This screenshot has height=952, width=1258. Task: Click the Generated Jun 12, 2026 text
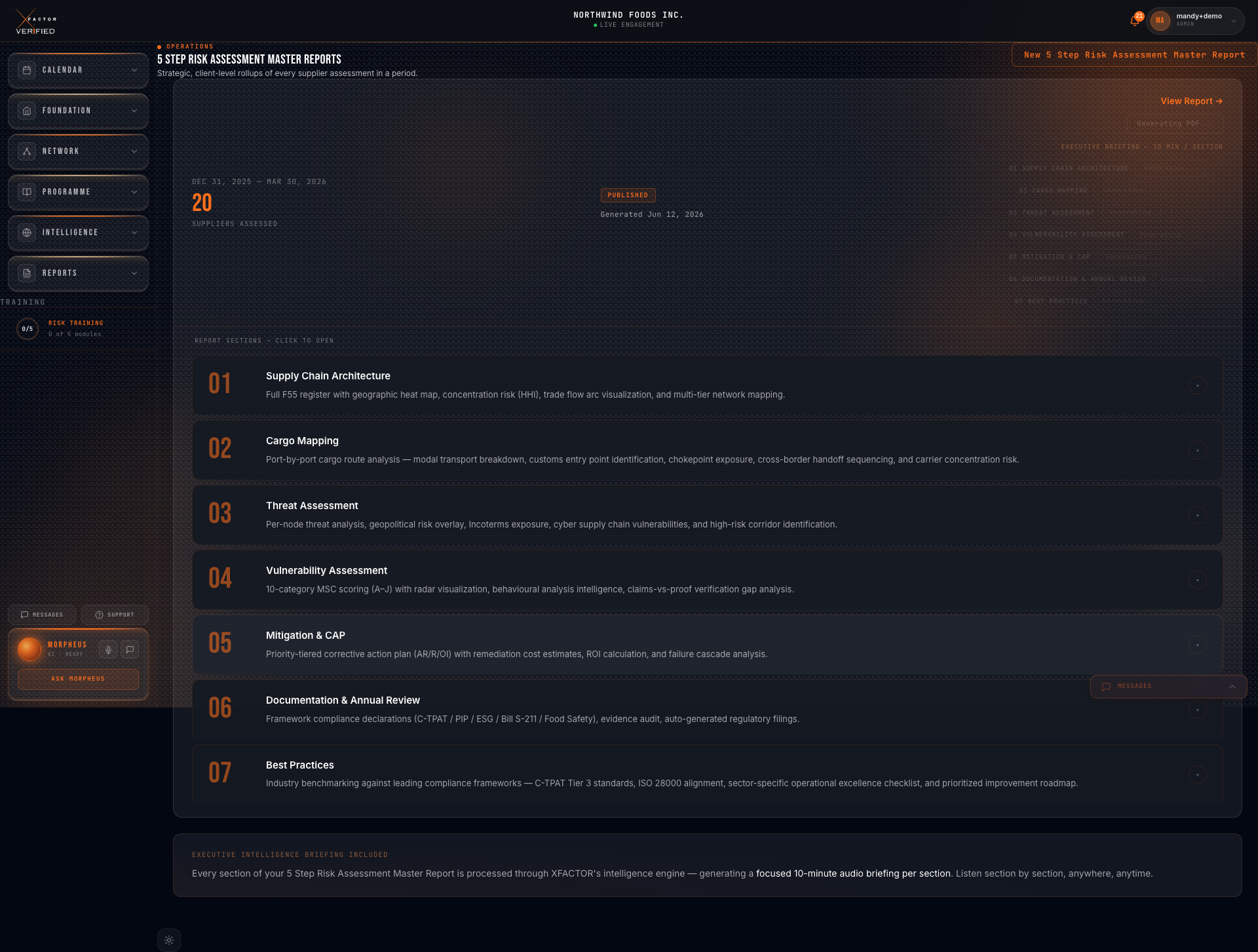tap(652, 215)
